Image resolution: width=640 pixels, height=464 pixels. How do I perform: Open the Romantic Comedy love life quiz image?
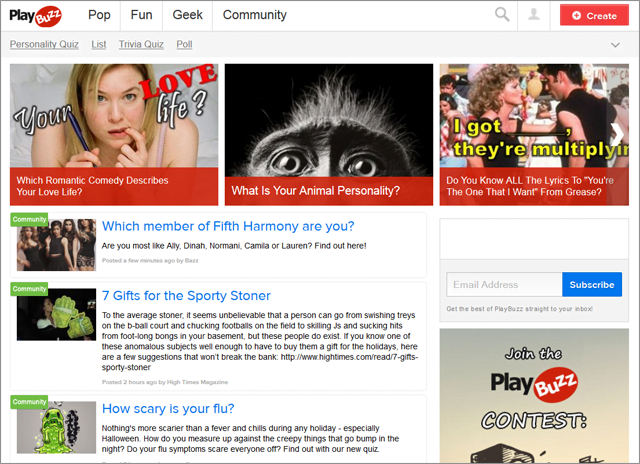[114, 115]
